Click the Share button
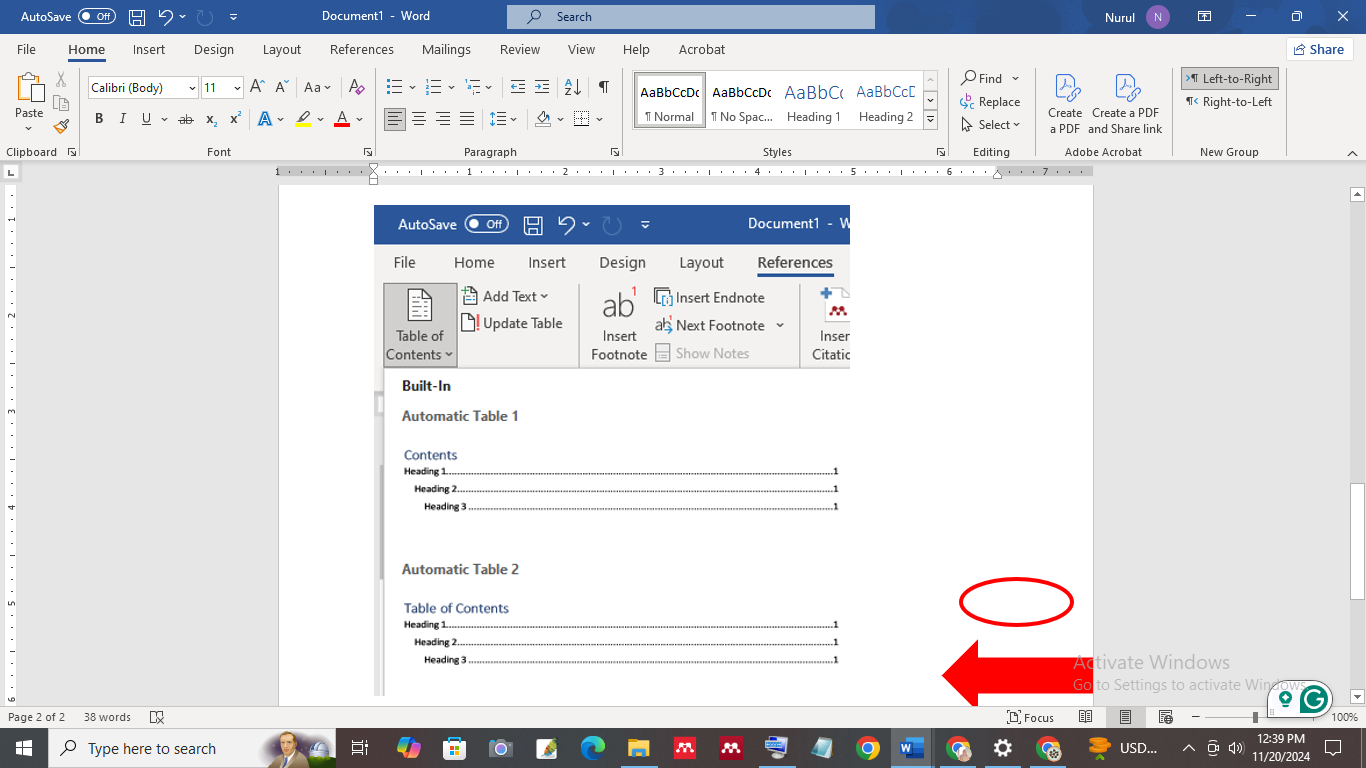Viewport: 1366px width, 768px height. tap(1319, 49)
